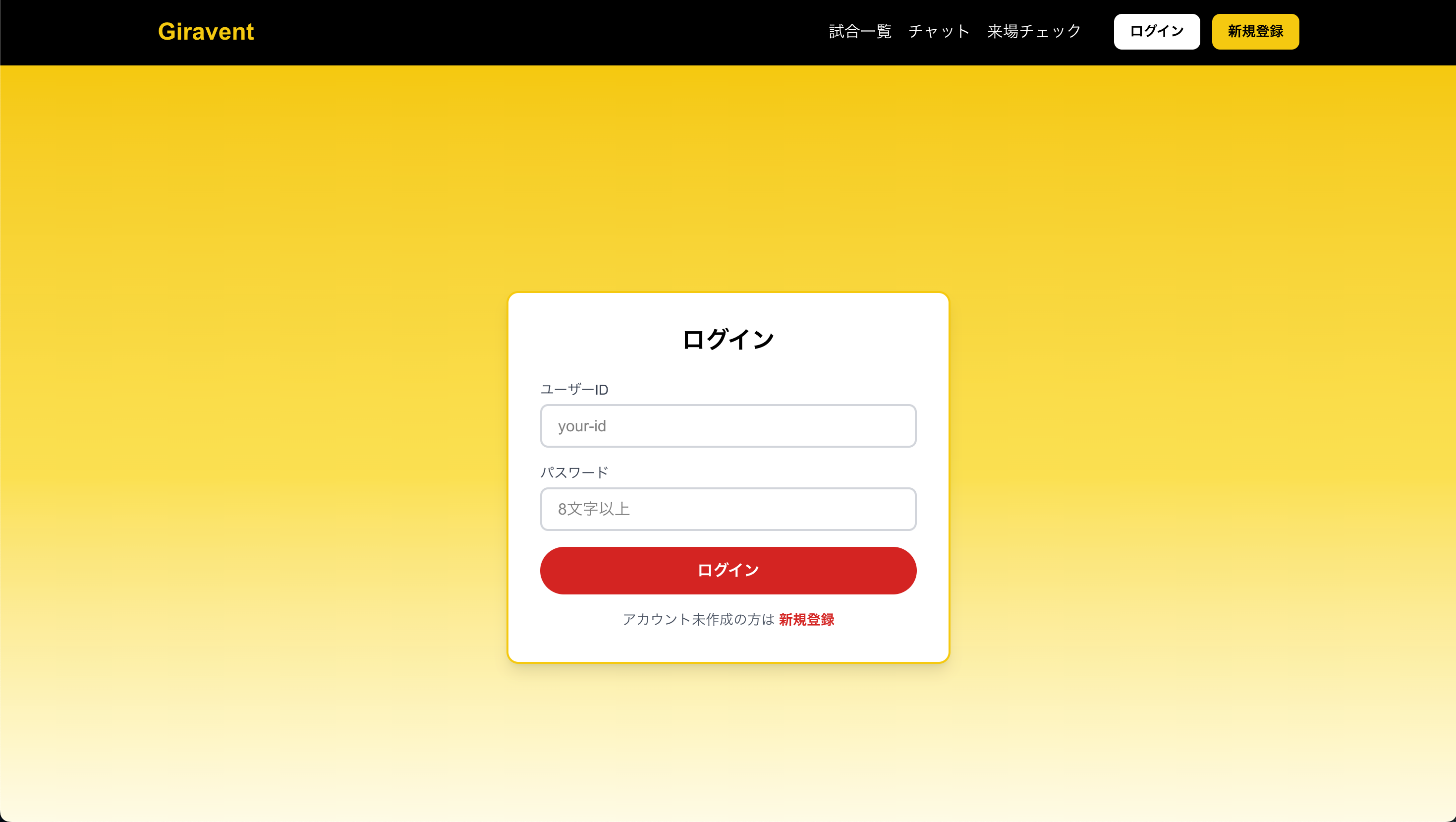Click the white ログイン header button
Image resolution: width=1456 pixels, height=822 pixels.
1157,32
